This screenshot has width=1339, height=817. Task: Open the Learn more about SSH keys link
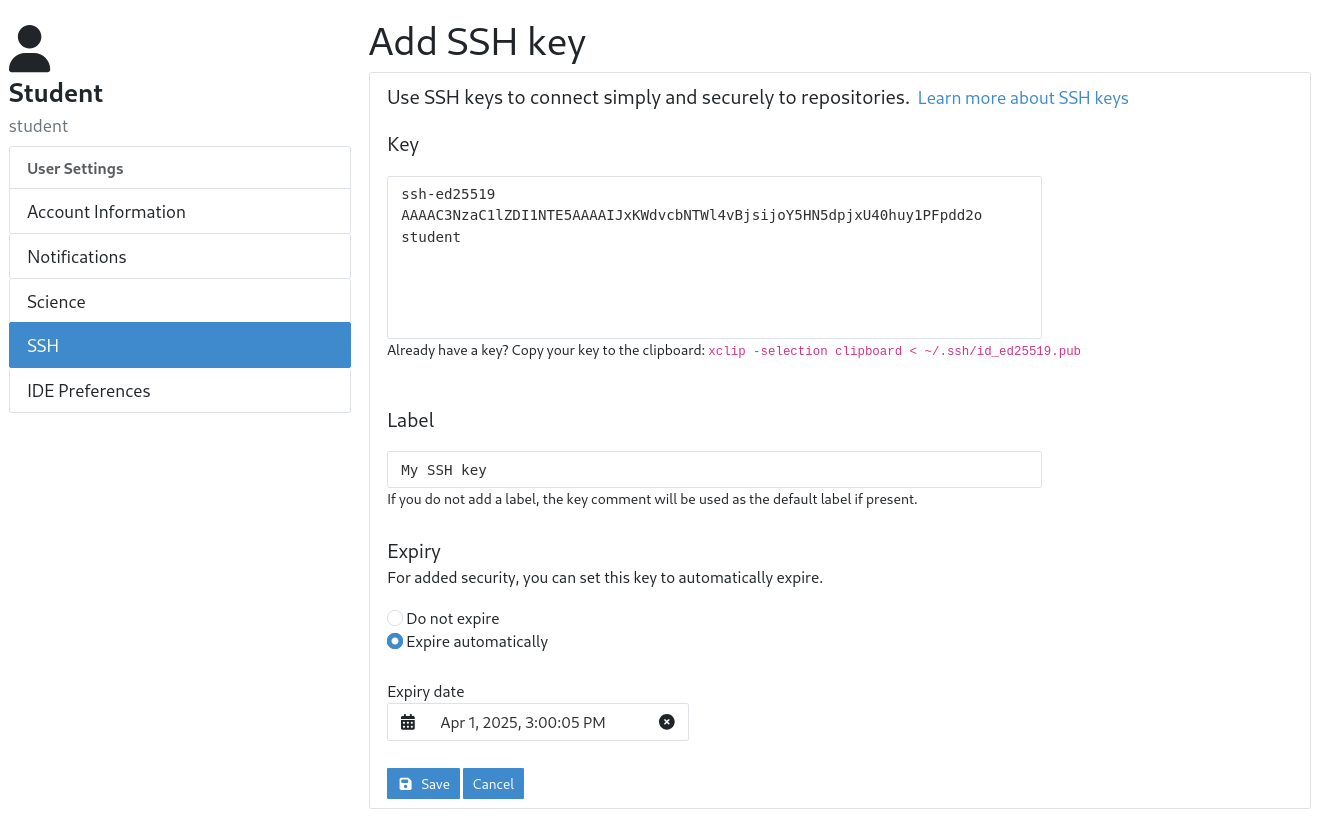click(x=1022, y=97)
